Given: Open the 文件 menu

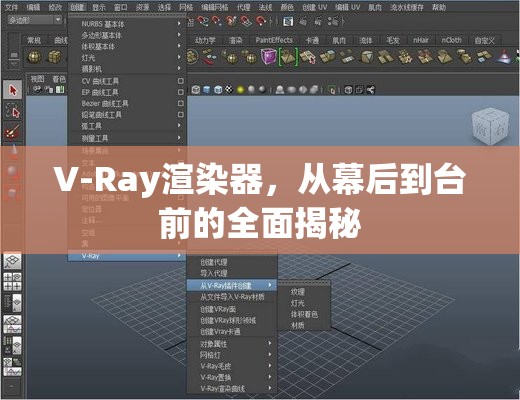Looking at the screenshot, I should (12, 7).
